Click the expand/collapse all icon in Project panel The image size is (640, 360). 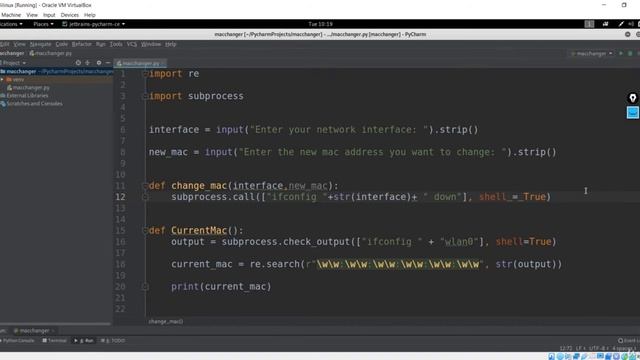tap(88, 63)
